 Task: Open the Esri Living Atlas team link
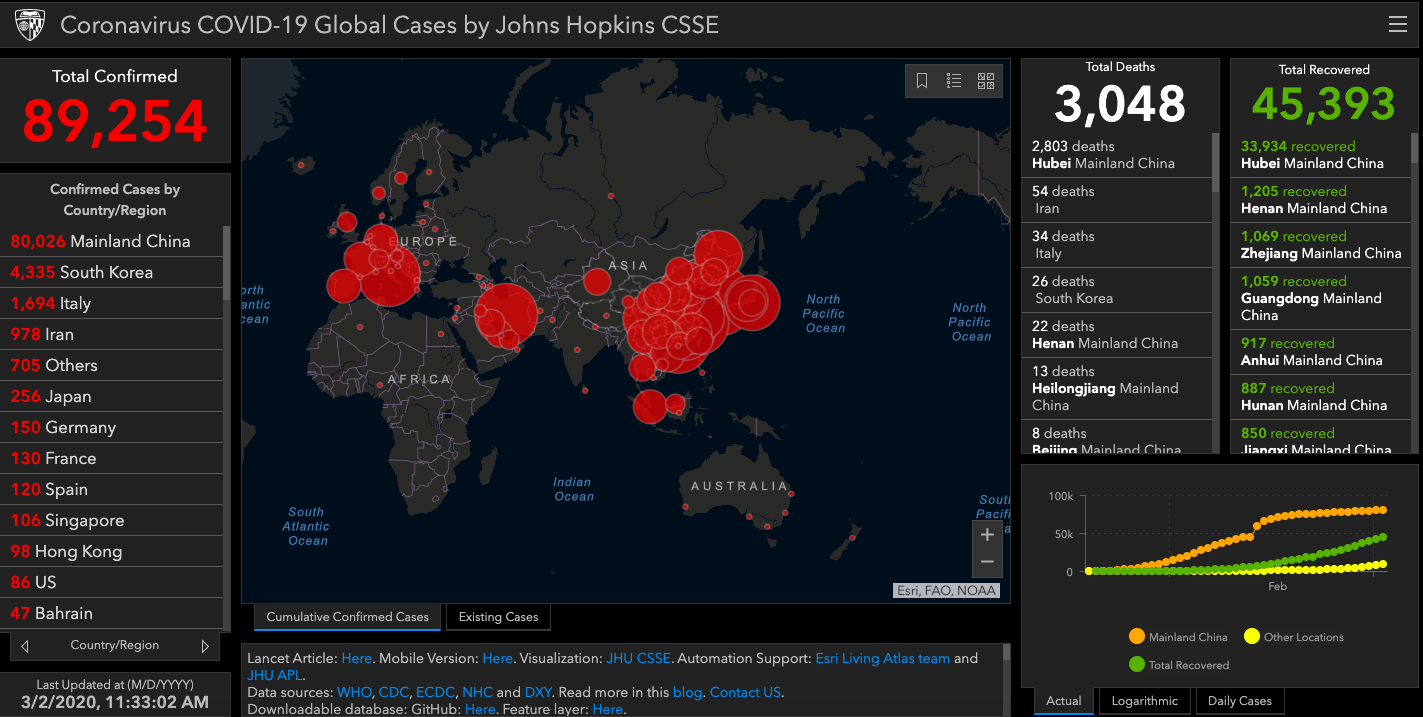882,658
